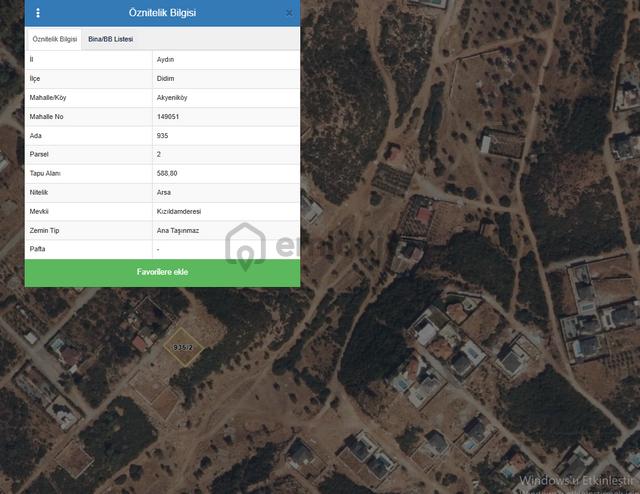
Task: Click the house-pin watermark logo
Action: 245,246
